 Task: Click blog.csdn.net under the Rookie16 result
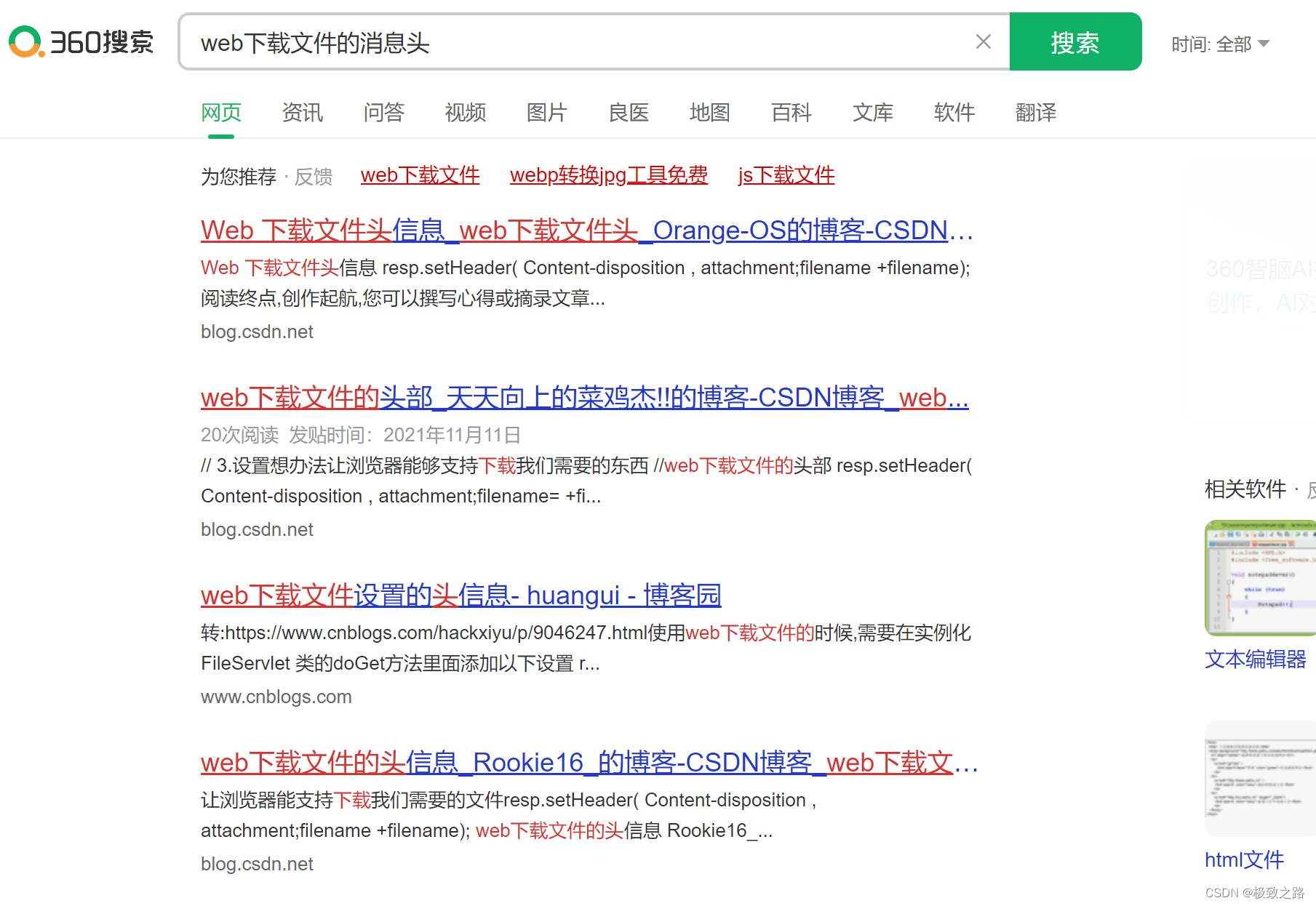tap(257, 864)
